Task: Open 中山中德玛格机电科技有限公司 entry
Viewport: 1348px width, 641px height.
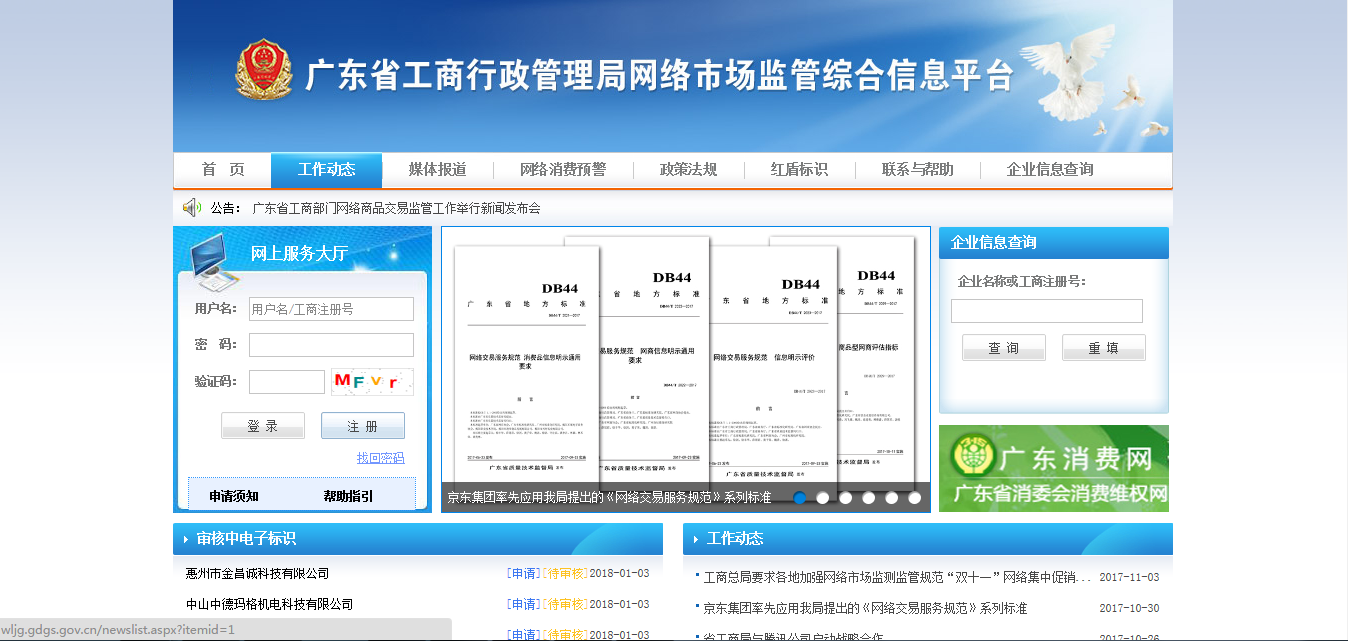Action: 269,604
